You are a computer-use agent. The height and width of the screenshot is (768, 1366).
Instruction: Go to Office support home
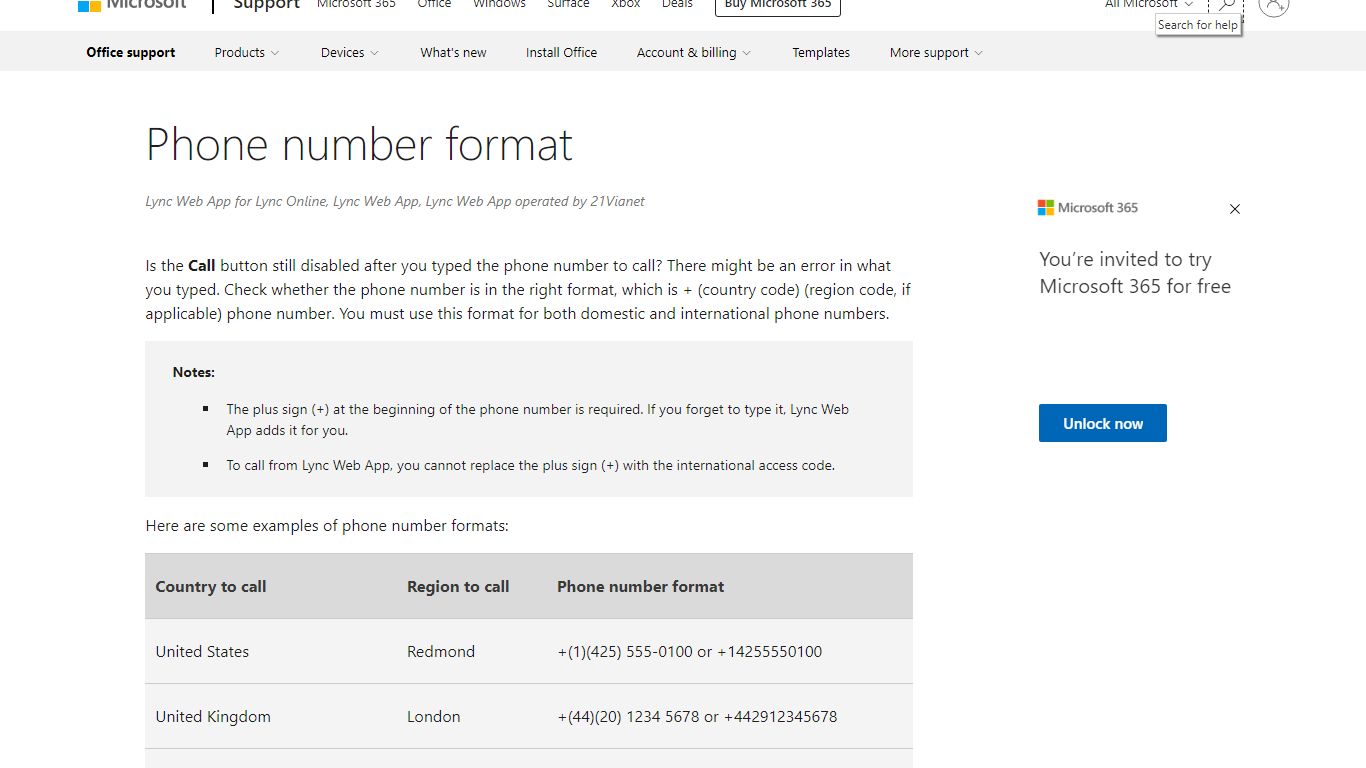pyautogui.click(x=131, y=52)
